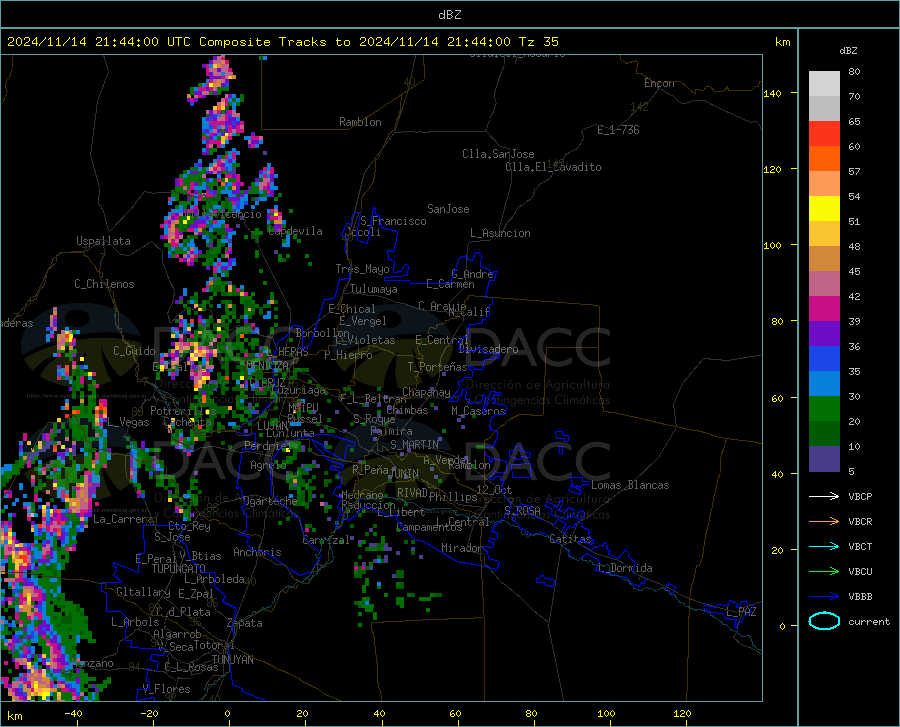Click the white VBCP arrow in legend
The image size is (900, 727).
tap(824, 496)
